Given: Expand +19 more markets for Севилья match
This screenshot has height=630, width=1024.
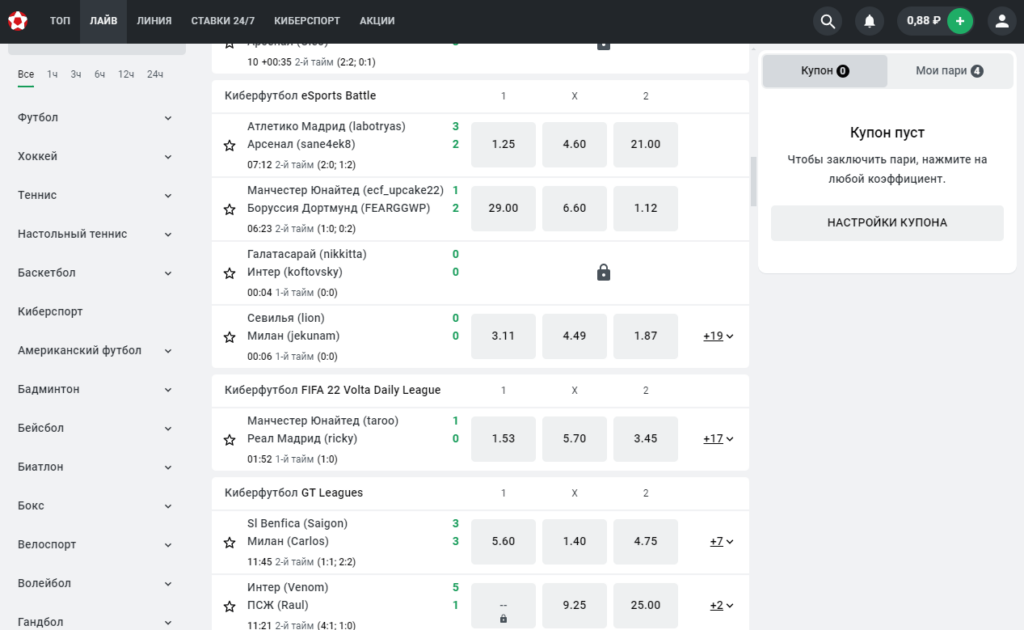Looking at the screenshot, I should pyautogui.click(x=718, y=336).
